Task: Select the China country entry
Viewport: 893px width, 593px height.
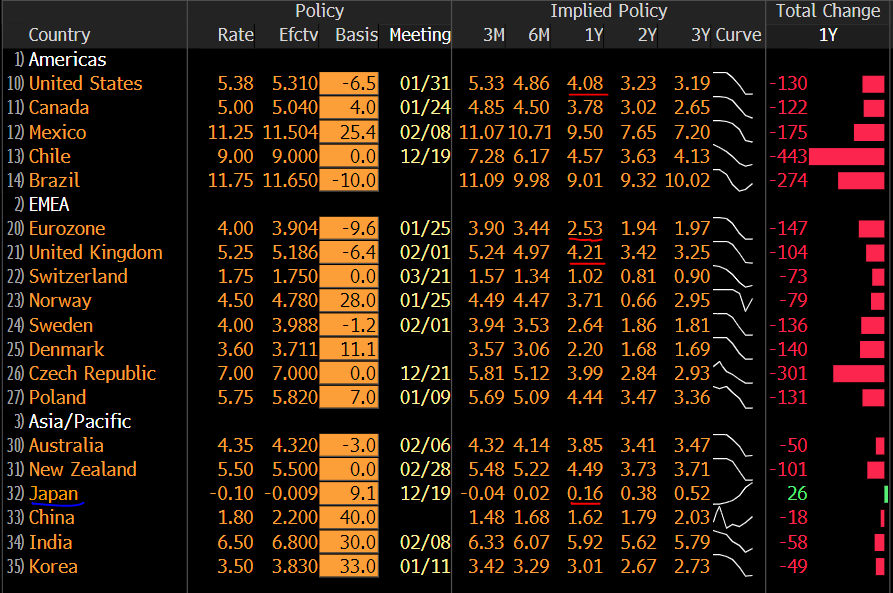Action: (x=51, y=517)
